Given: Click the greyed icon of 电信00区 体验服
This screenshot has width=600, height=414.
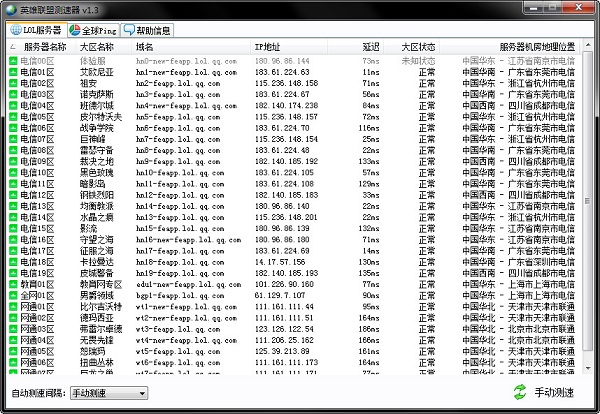Looking at the screenshot, I should [x=14, y=62].
